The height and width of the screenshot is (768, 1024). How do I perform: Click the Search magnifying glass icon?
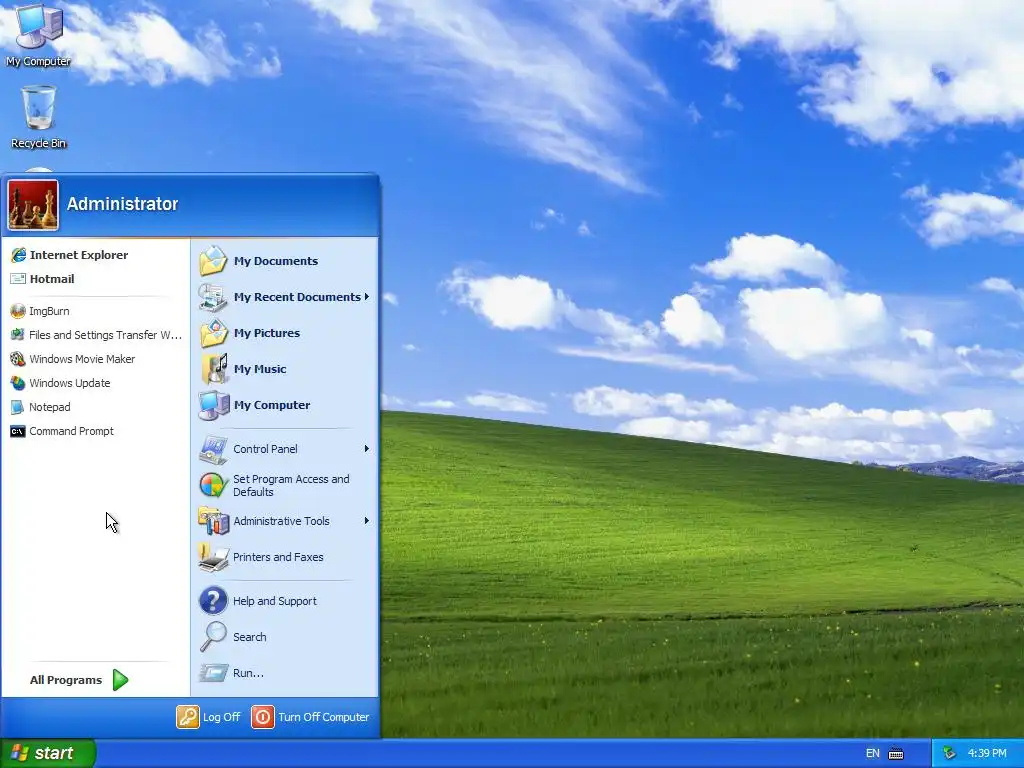(x=214, y=637)
